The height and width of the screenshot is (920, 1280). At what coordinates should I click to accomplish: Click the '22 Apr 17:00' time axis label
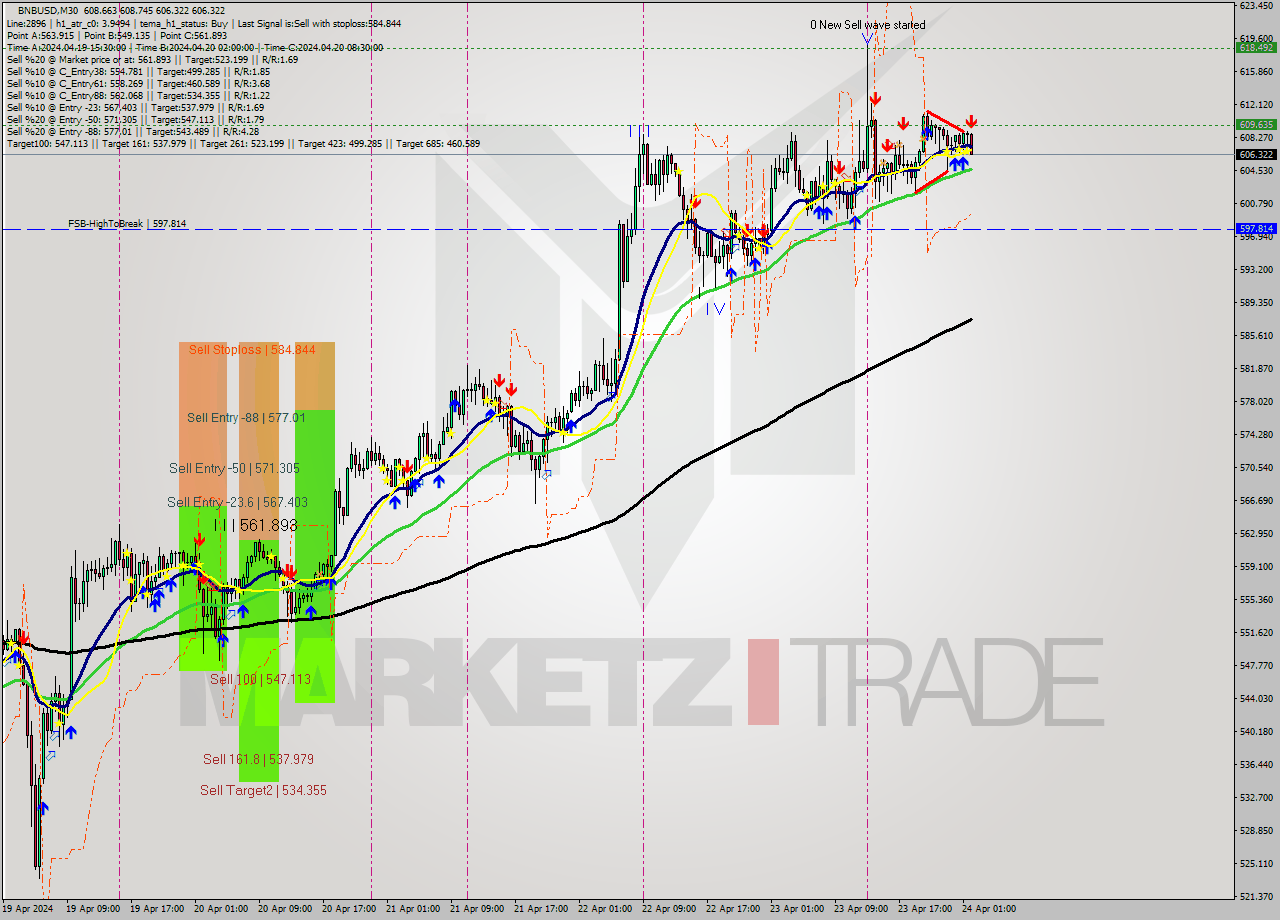pos(732,910)
